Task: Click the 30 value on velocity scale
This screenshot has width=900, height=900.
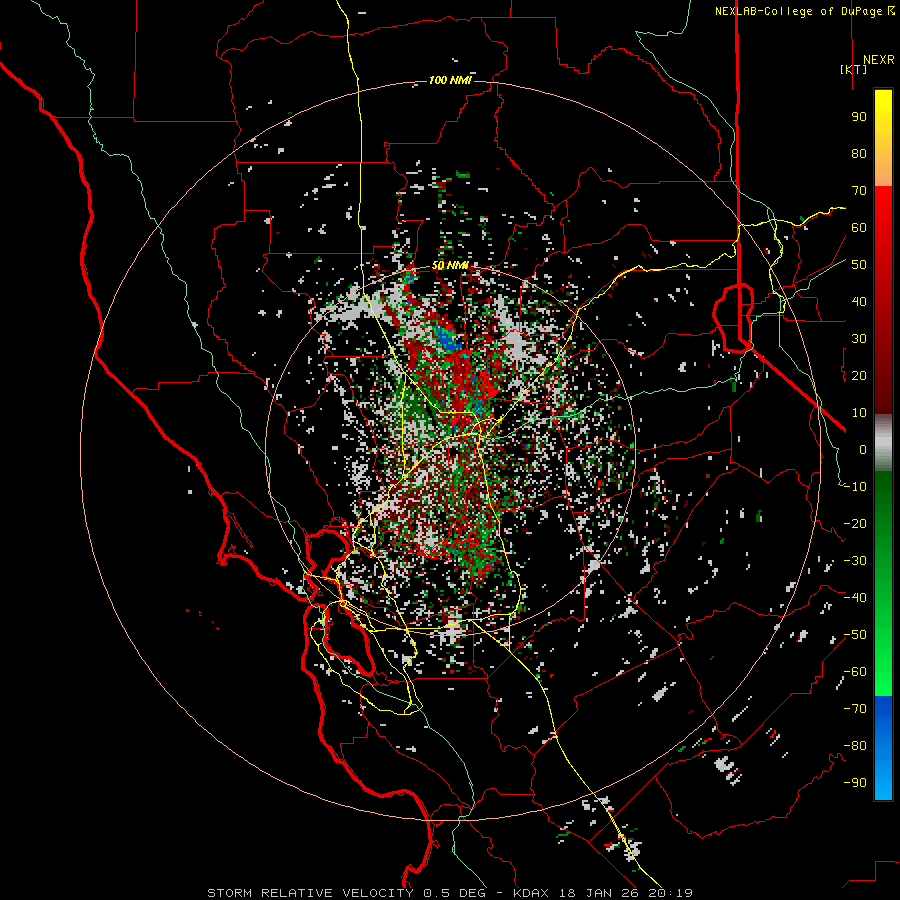Action: click(859, 339)
